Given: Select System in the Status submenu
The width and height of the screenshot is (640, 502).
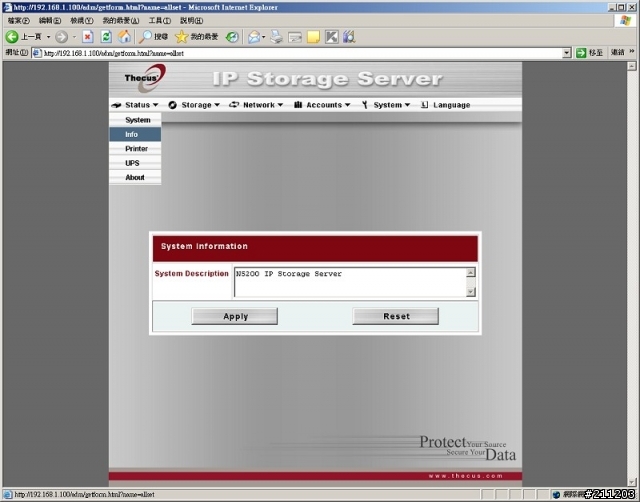Looking at the screenshot, I should 135,120.
